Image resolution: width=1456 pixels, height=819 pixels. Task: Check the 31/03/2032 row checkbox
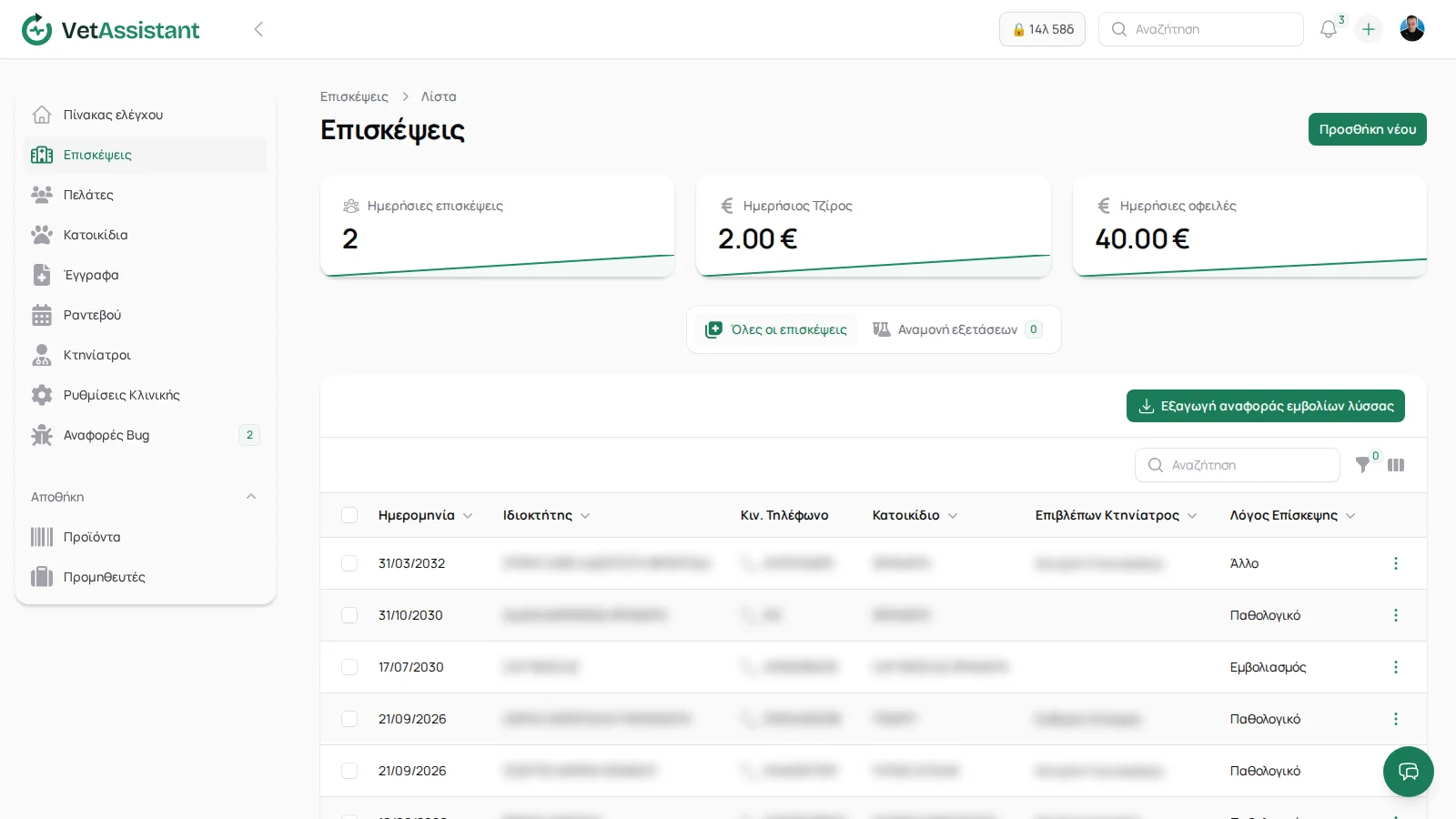coord(349,563)
